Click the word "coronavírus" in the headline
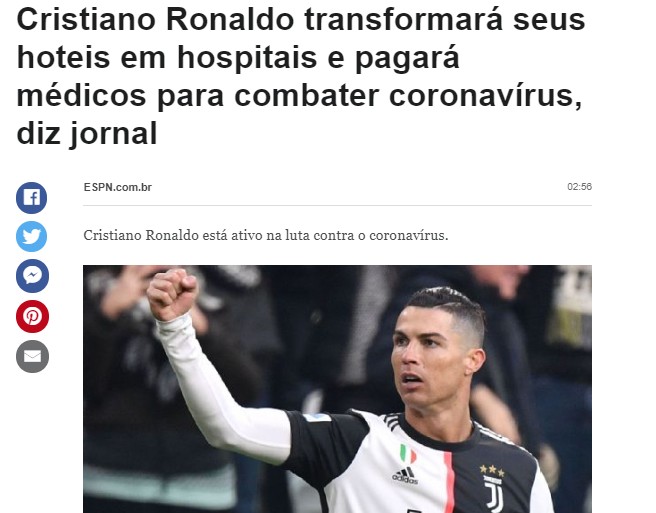 tap(486, 96)
